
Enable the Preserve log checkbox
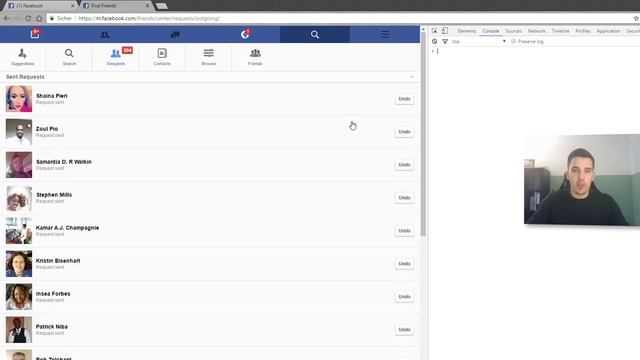click(513, 42)
